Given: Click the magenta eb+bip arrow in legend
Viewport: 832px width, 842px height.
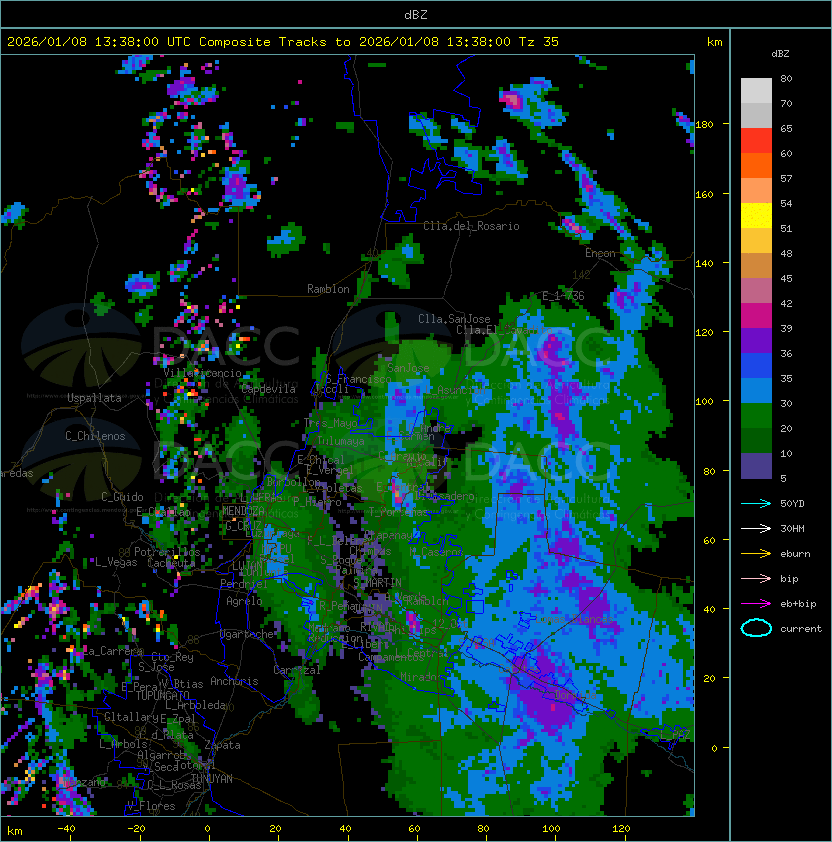Looking at the screenshot, I should [756, 604].
